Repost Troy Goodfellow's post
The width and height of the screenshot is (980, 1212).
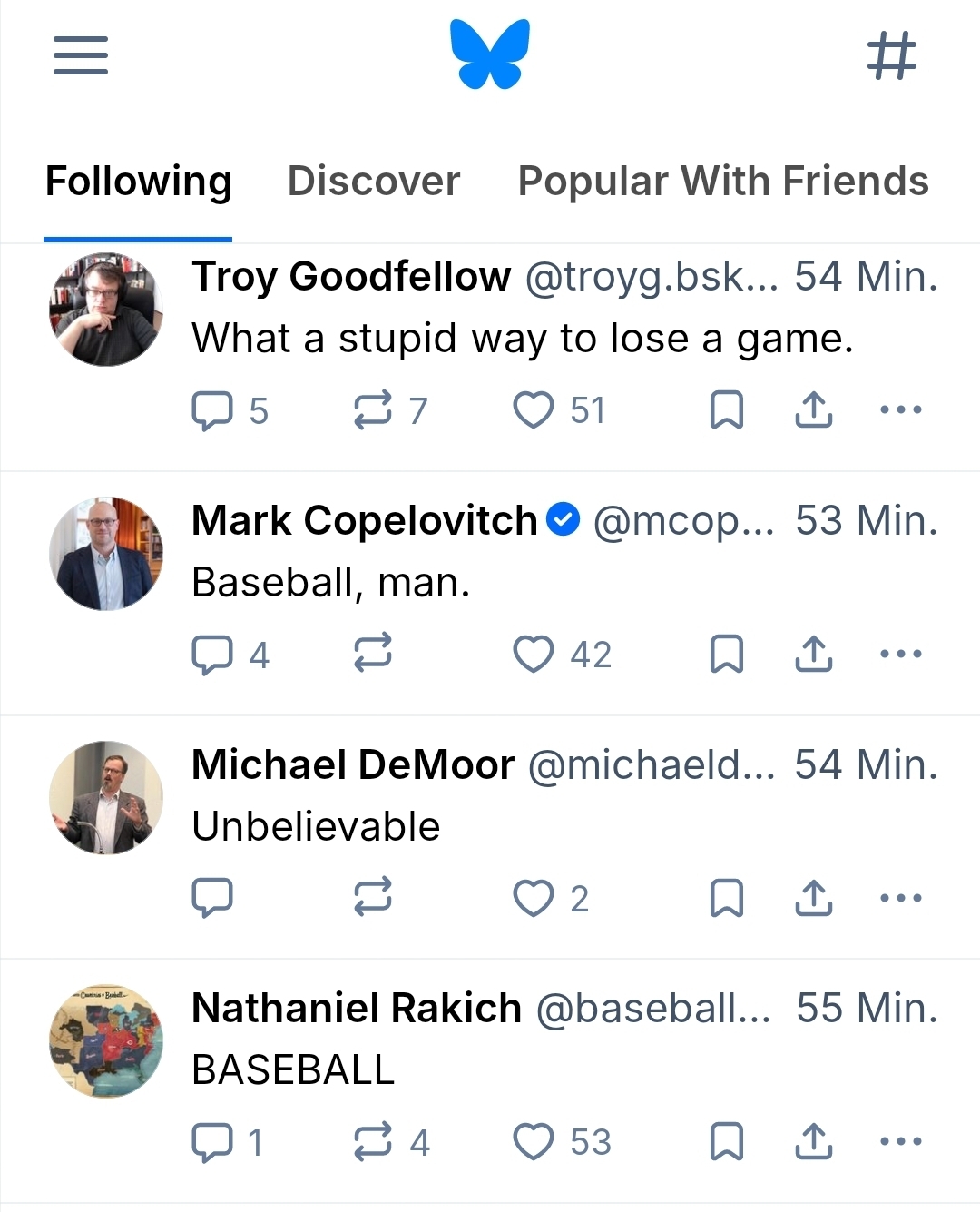coord(373,410)
